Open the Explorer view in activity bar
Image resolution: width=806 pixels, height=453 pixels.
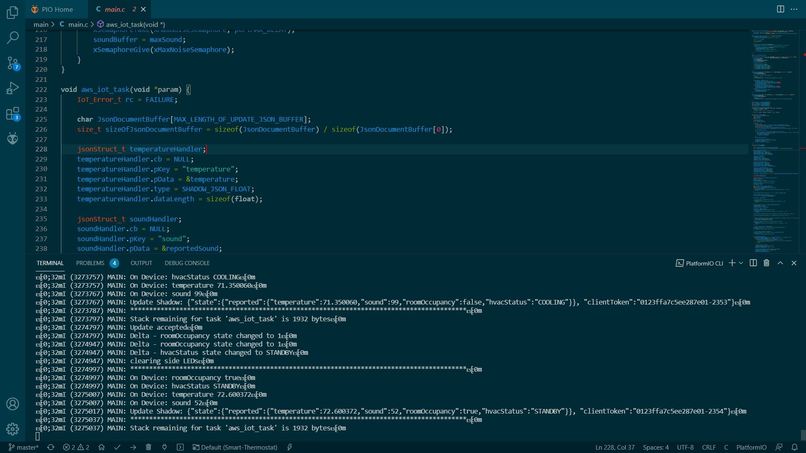point(12,12)
